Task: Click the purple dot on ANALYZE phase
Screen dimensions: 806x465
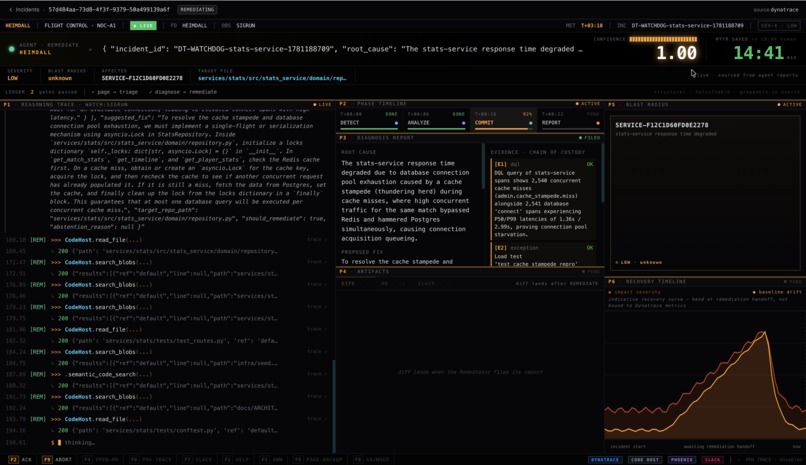Action: point(463,123)
